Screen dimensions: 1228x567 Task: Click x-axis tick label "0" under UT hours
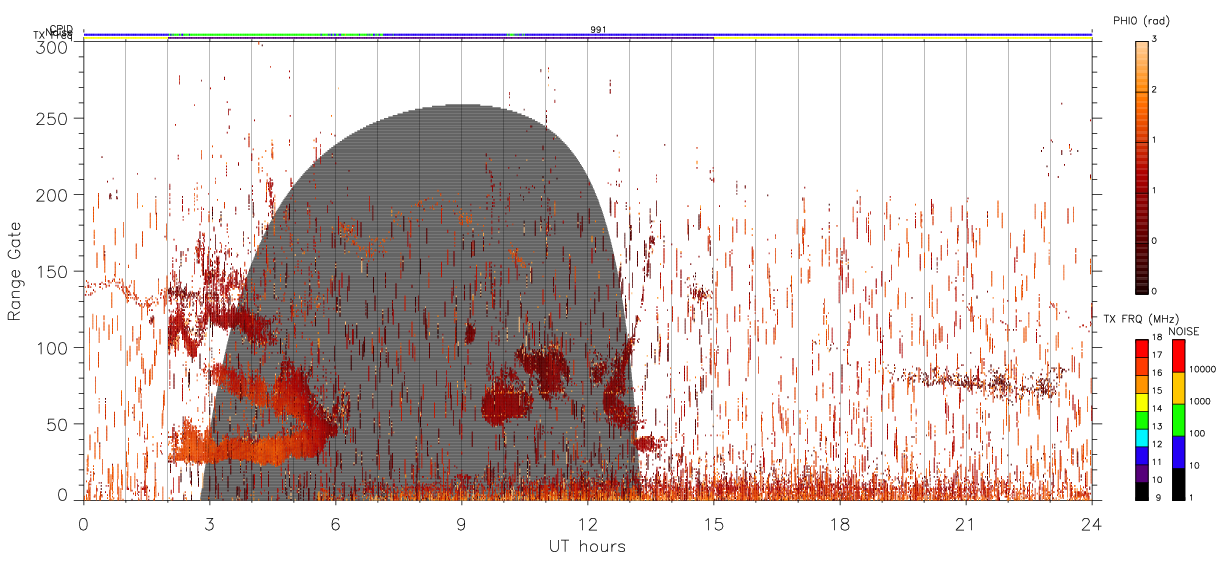(84, 524)
